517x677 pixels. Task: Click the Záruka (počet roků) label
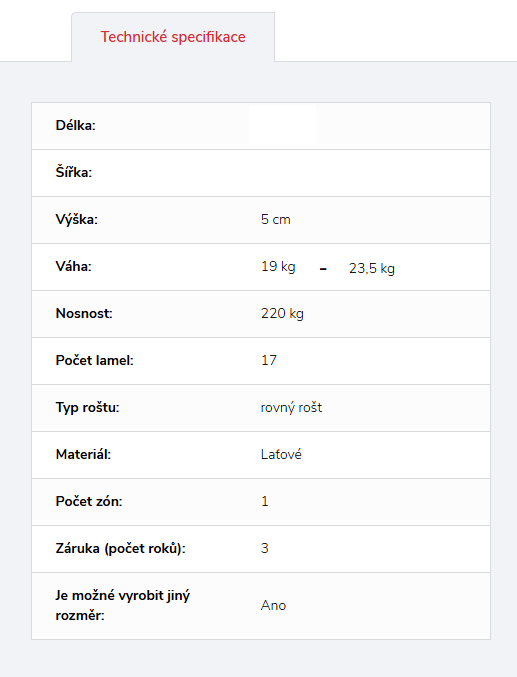pyautogui.click(x=121, y=549)
